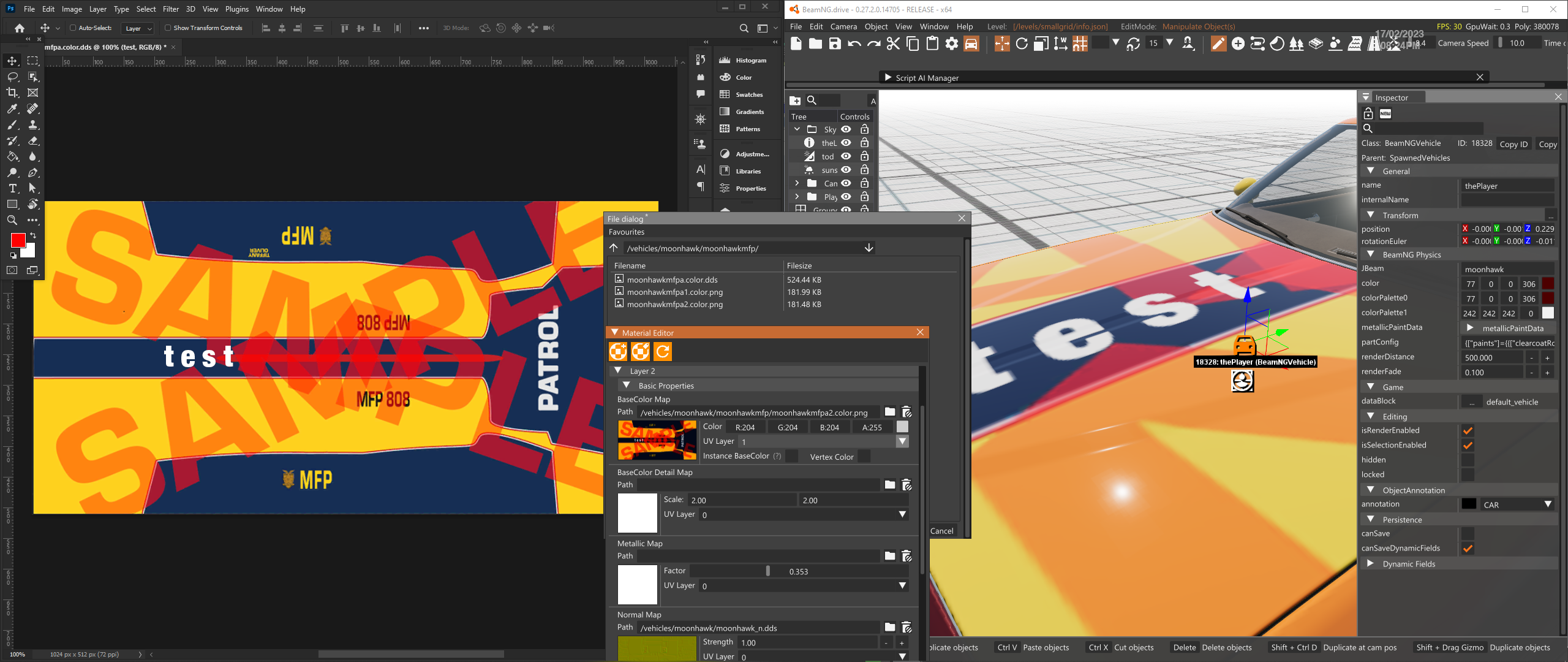The width and height of the screenshot is (1568, 662).
Task: Open the BeamNG Camera menu
Action: [843, 26]
